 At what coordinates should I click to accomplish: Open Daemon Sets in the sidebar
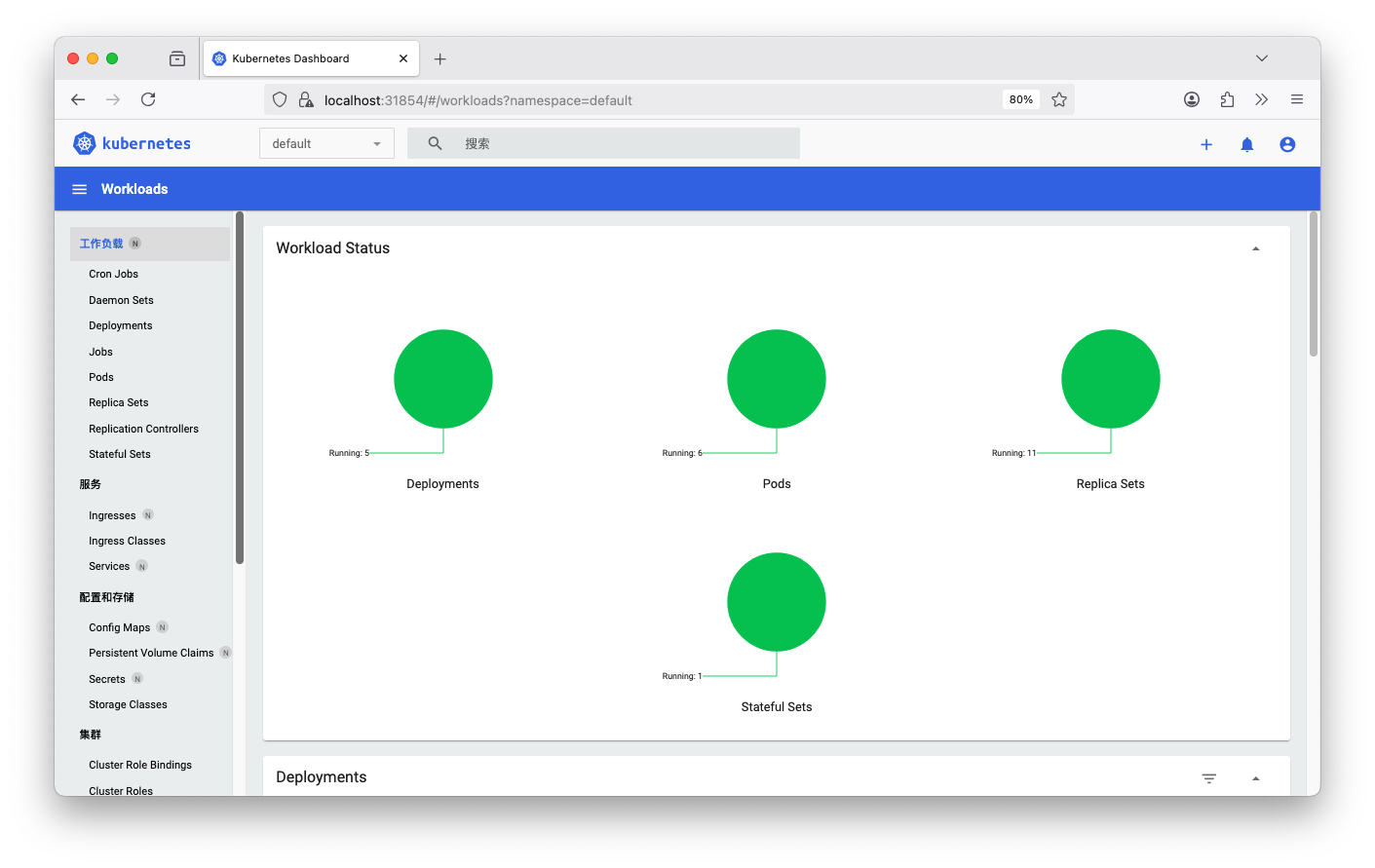click(x=121, y=300)
